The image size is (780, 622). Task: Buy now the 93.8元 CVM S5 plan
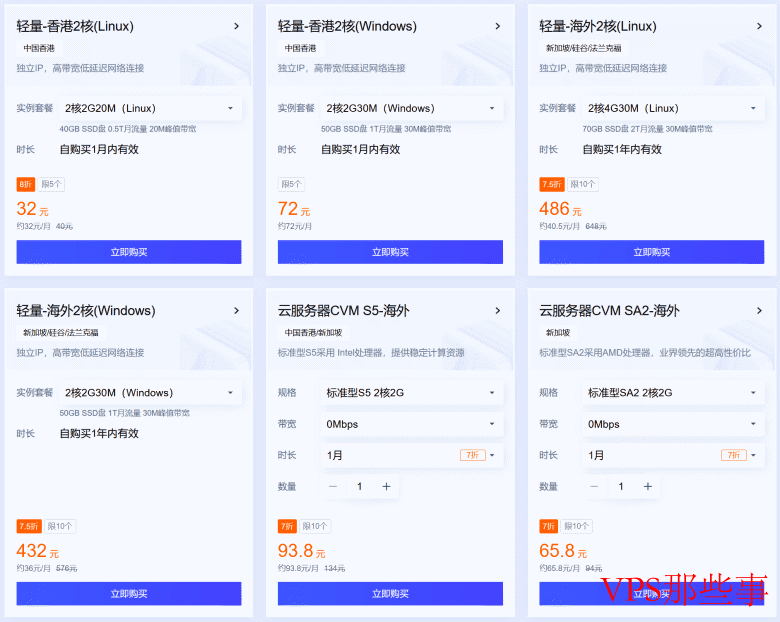pos(390,594)
